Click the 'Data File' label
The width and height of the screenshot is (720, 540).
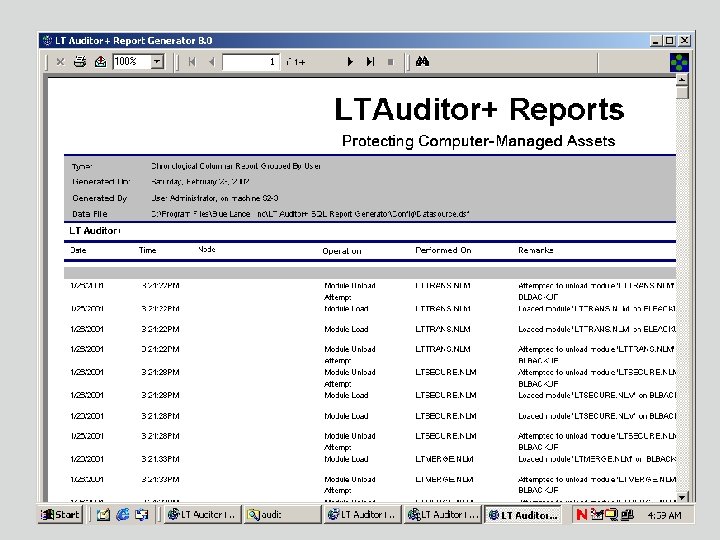[90, 214]
